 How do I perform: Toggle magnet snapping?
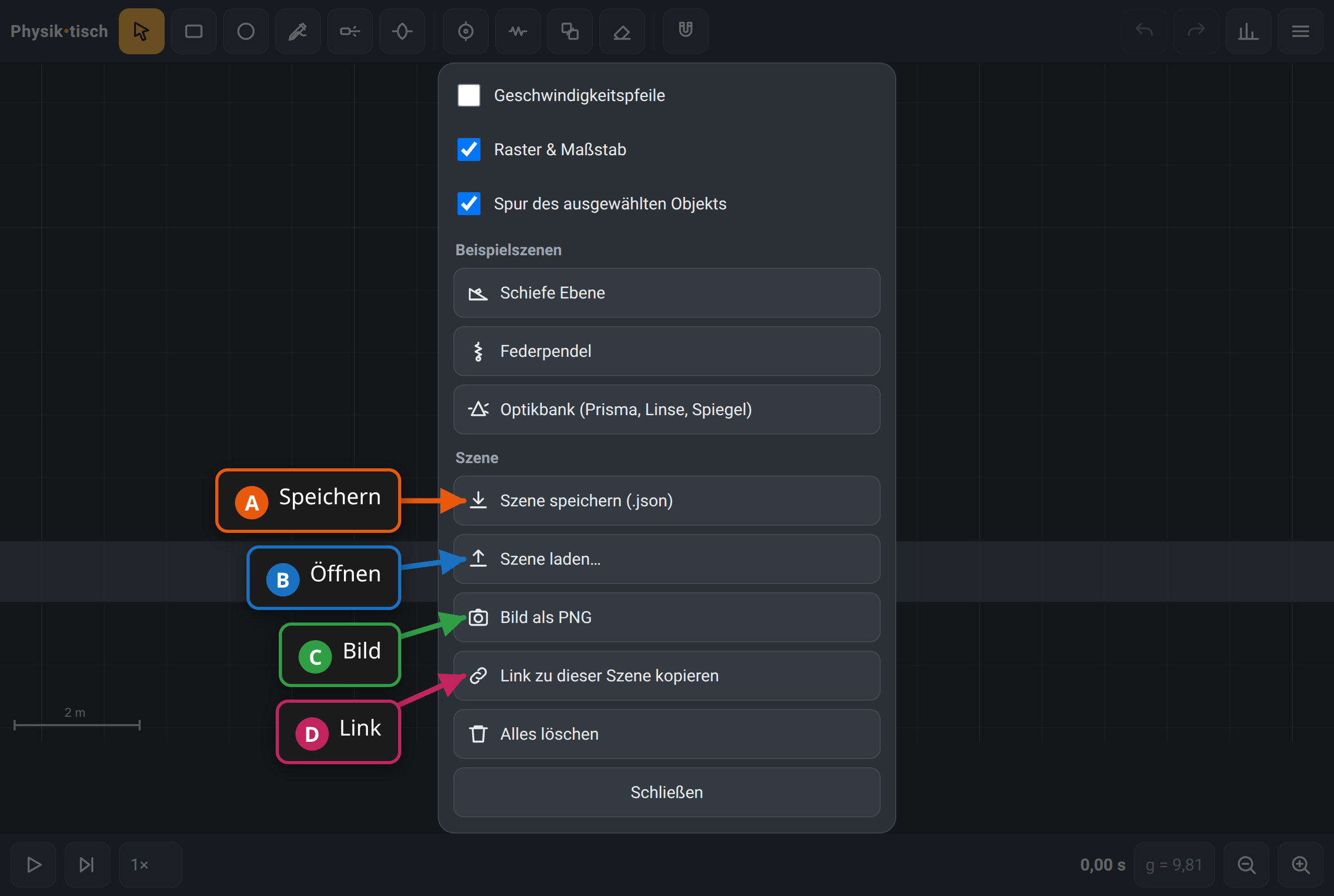click(x=686, y=31)
